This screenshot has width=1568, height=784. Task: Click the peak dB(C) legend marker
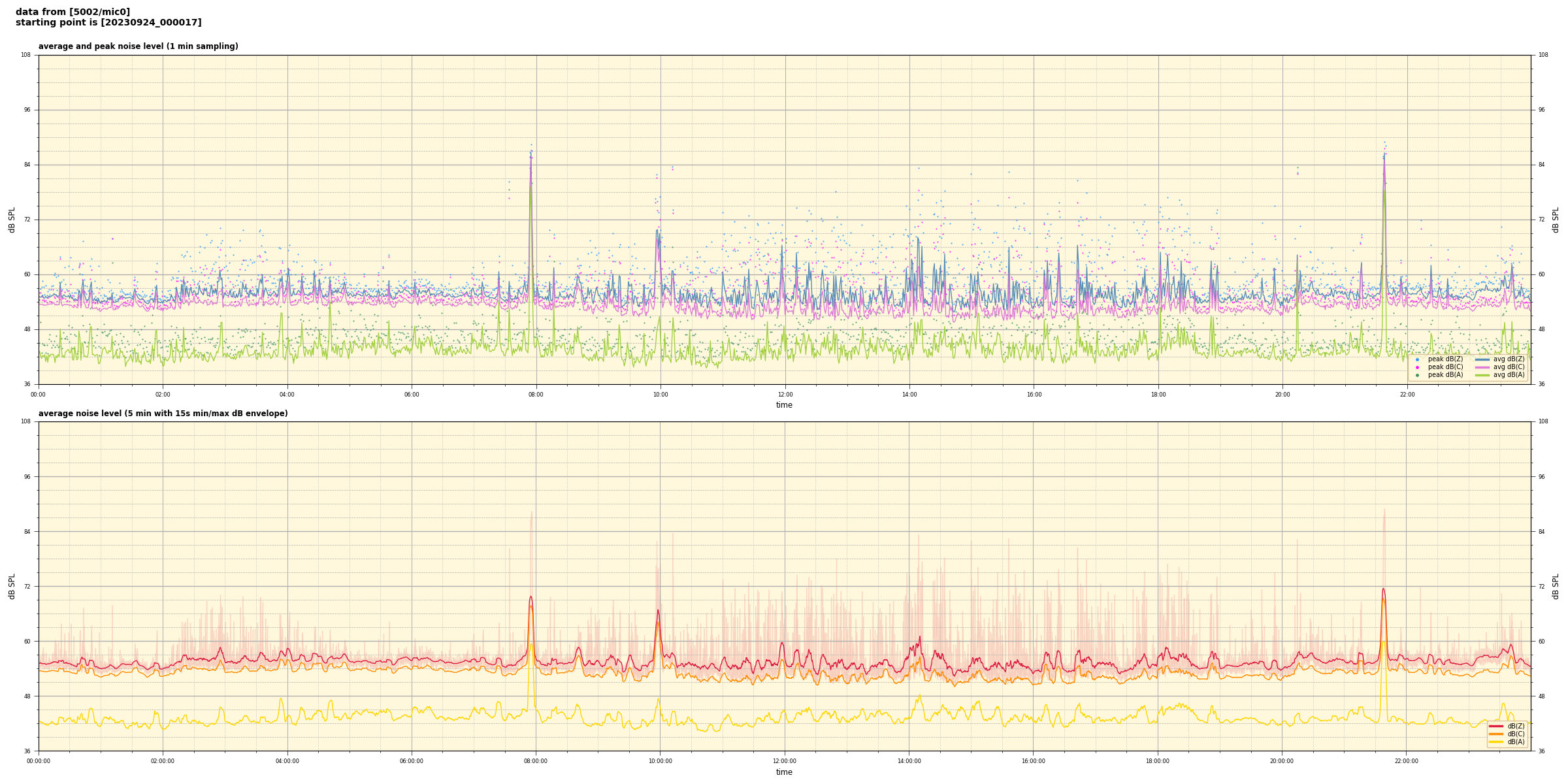(1417, 367)
